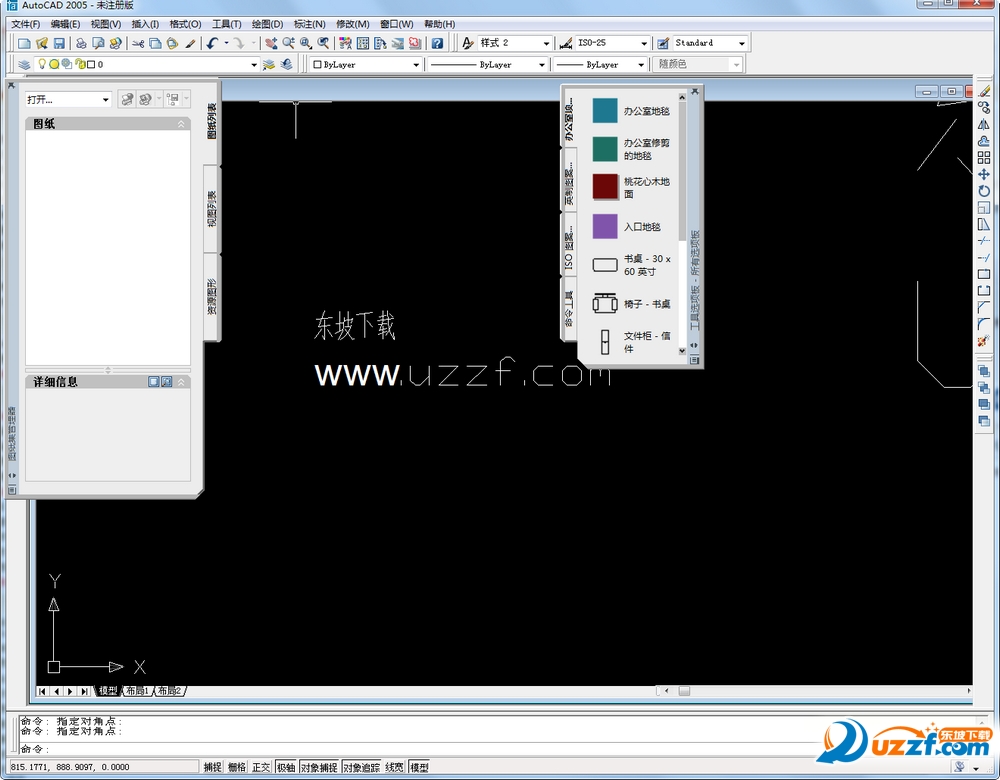Toggle 捕捉 snap mode in status bar

[x=212, y=767]
